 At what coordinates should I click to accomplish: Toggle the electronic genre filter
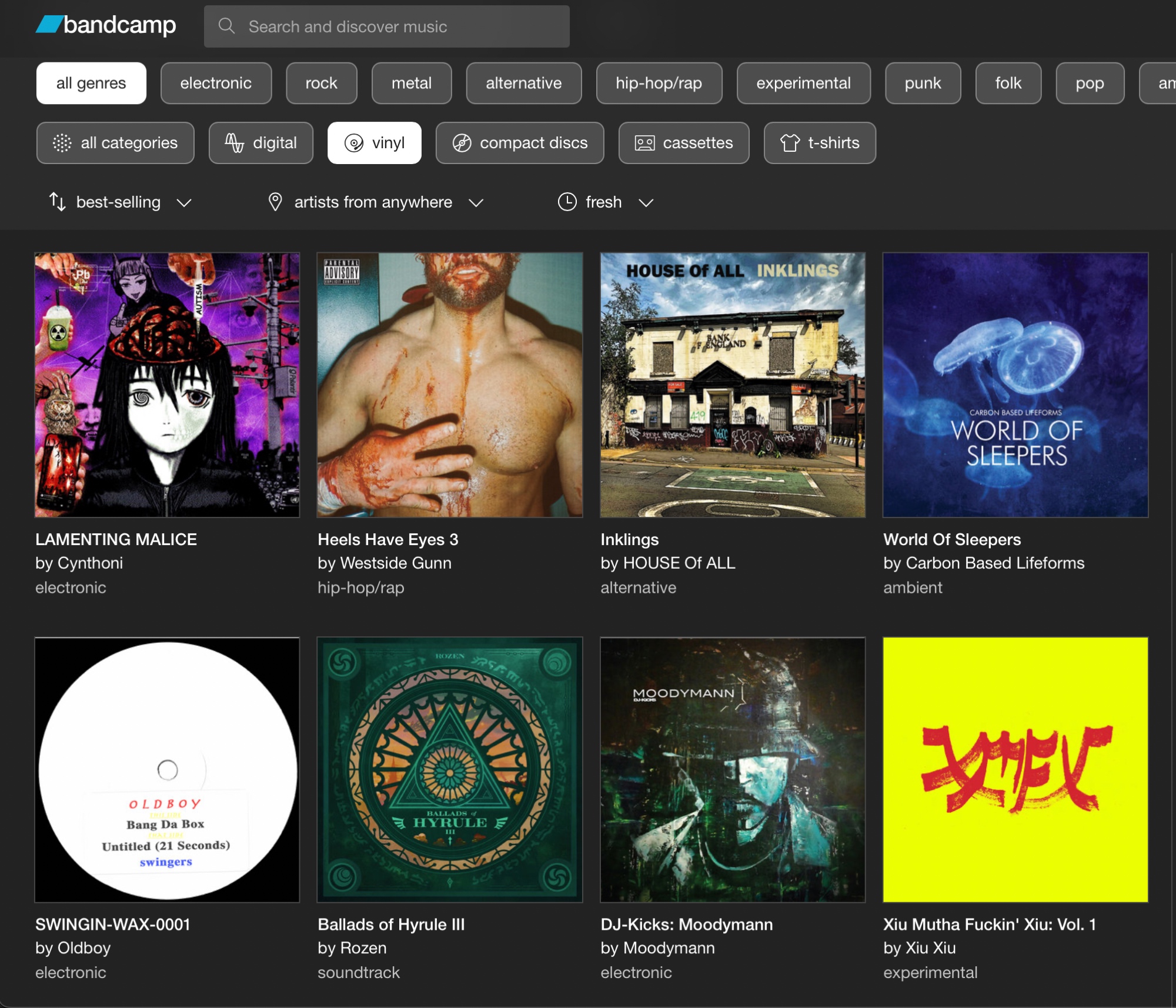216,84
